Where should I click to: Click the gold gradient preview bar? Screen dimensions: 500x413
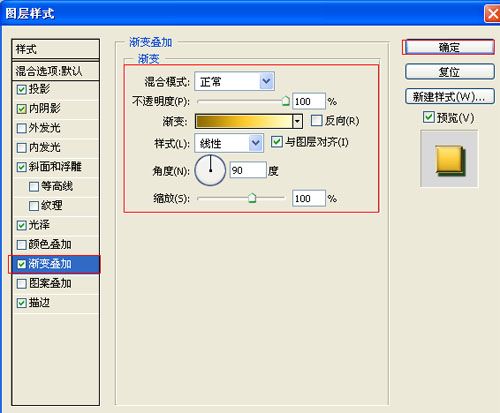pos(244,121)
